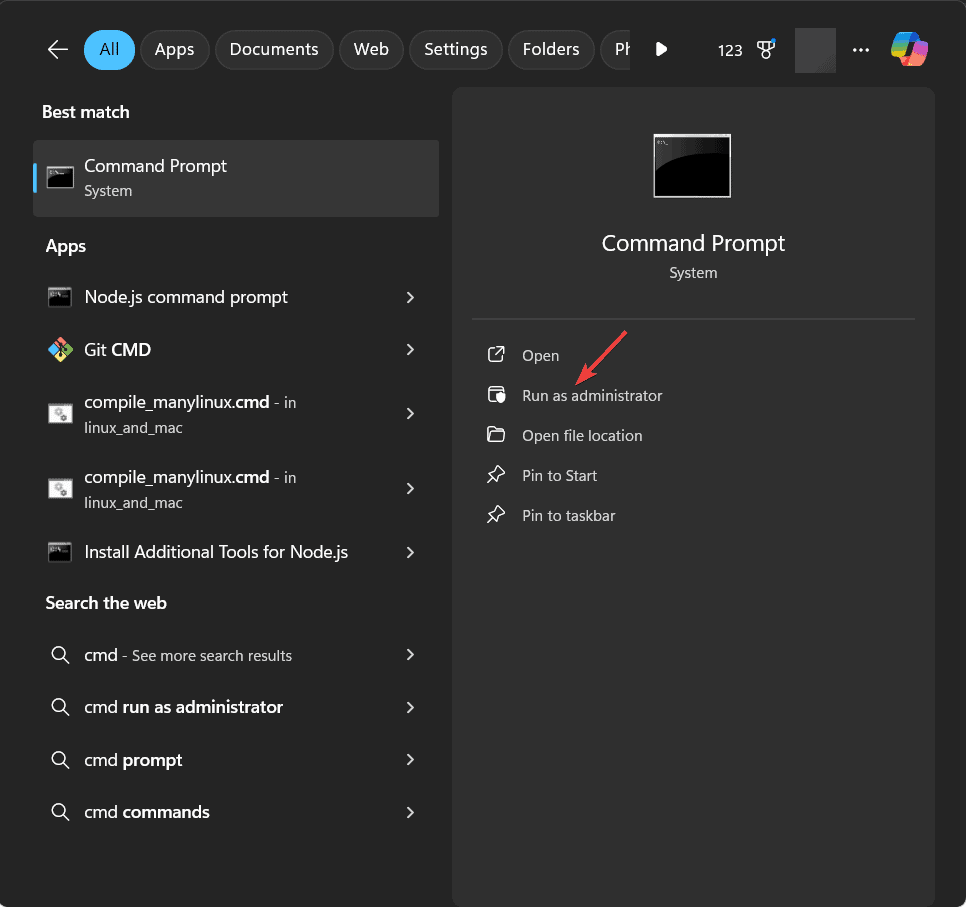Select the Command Prompt best match result
This screenshot has width=966, height=907.
click(x=236, y=178)
